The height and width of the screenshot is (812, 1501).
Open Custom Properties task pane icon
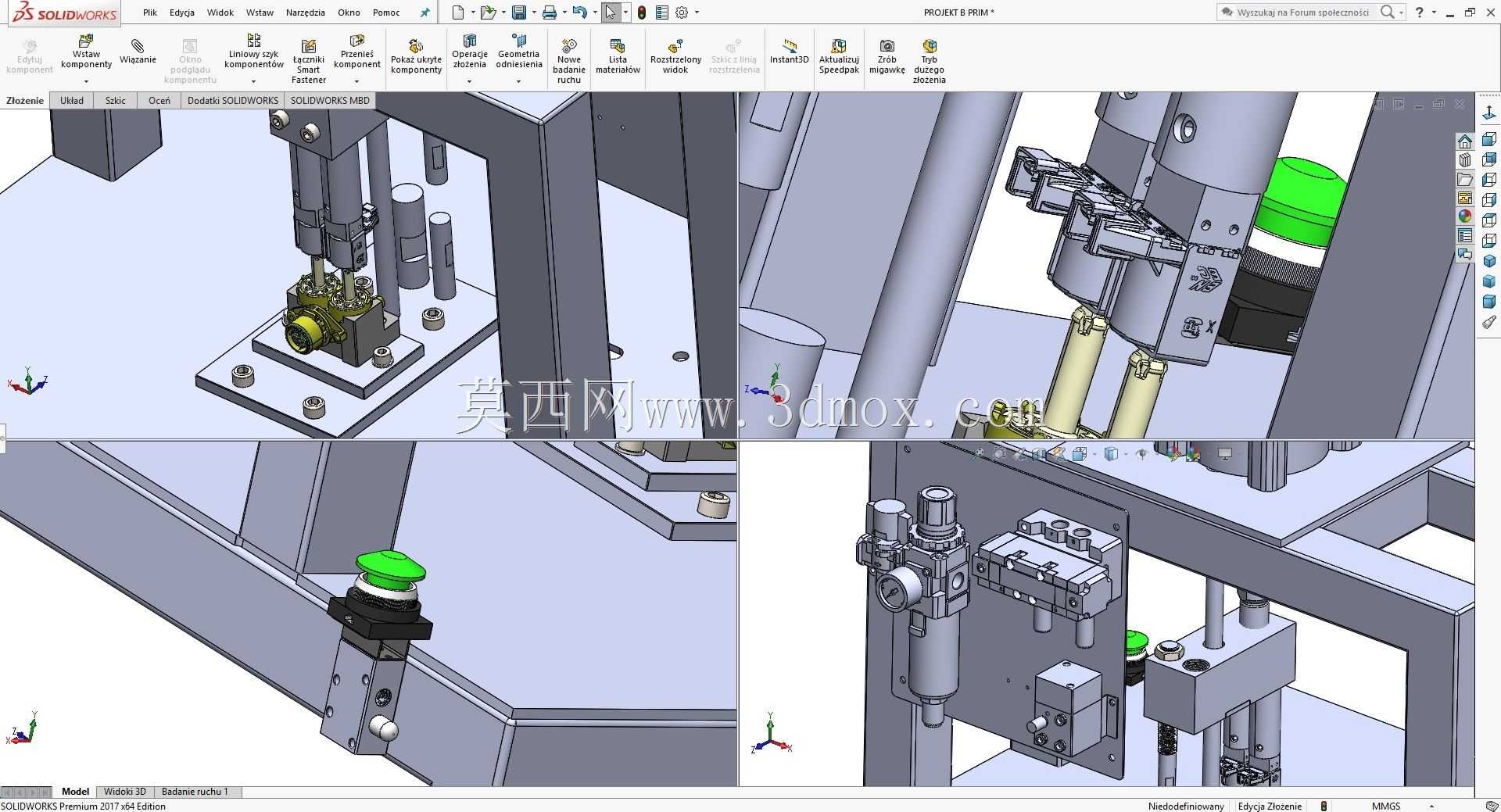point(1465,235)
